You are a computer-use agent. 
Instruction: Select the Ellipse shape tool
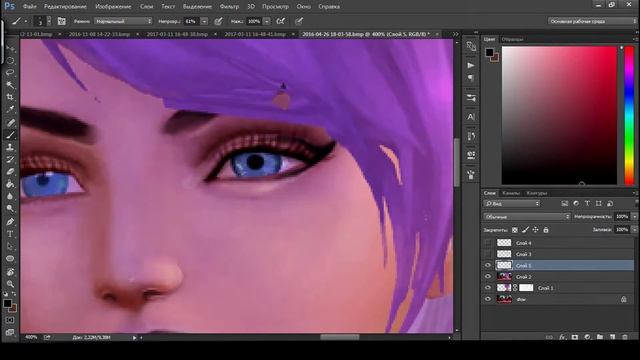[x=10, y=259]
